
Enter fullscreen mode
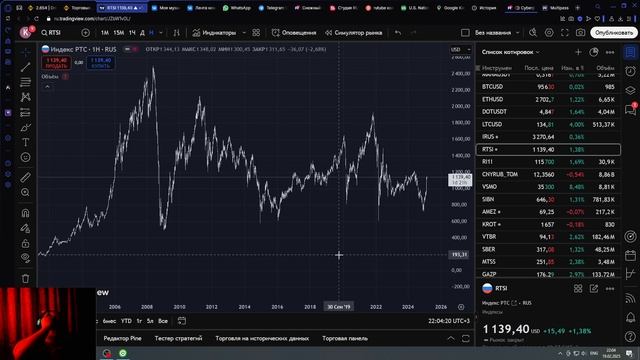click(564, 33)
